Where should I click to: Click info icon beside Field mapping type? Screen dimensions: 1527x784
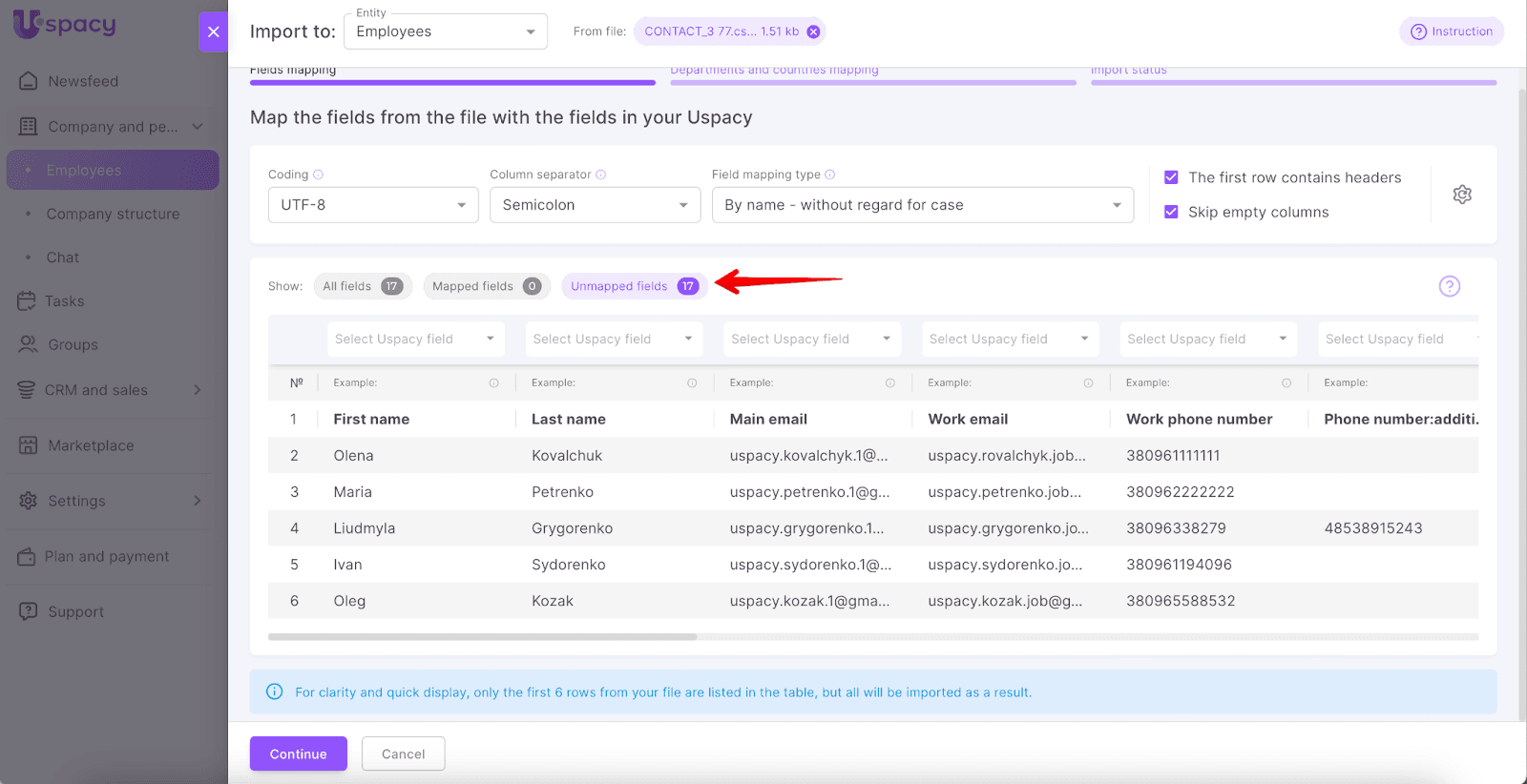coord(830,175)
